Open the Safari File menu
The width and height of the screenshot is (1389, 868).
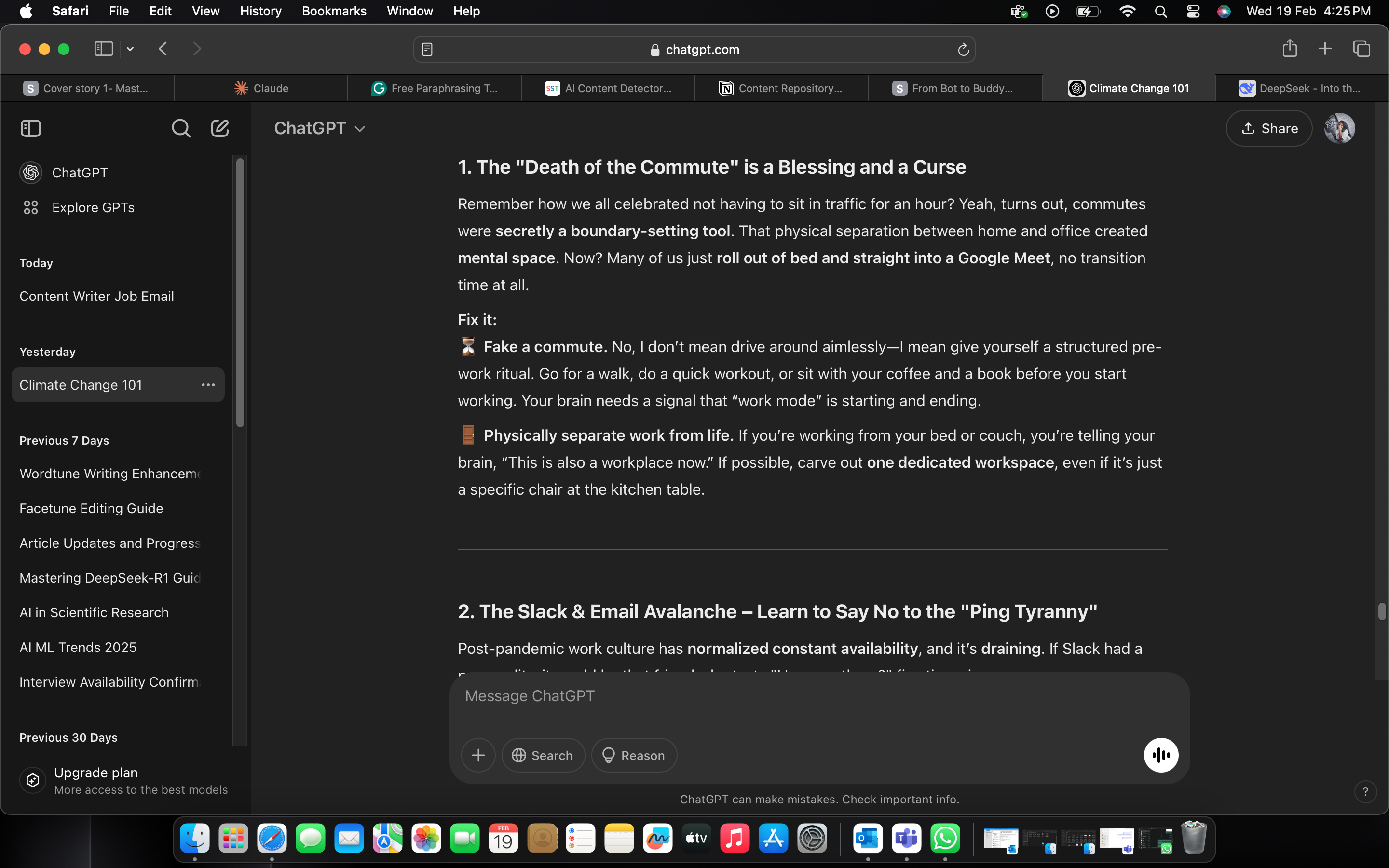point(119,12)
